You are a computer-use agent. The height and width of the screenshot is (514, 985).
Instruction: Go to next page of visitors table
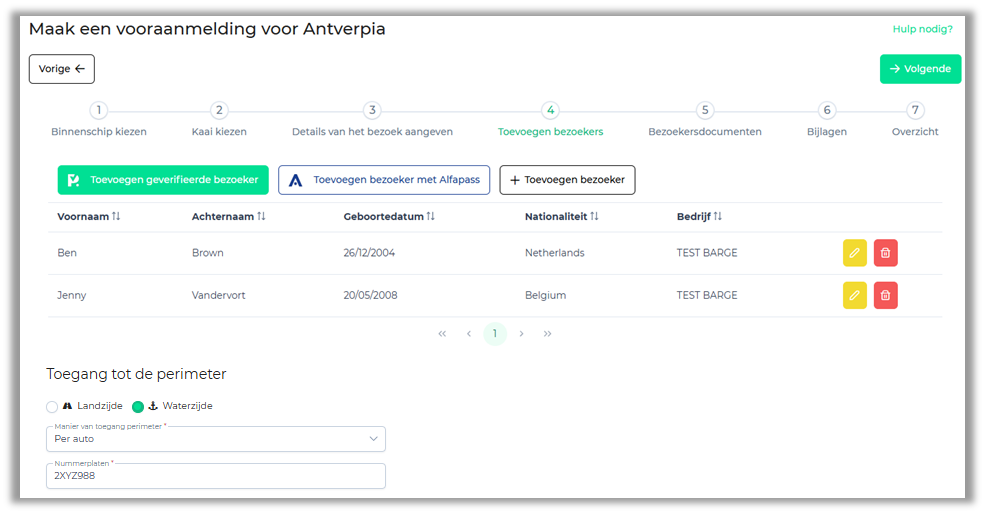[x=522, y=334]
